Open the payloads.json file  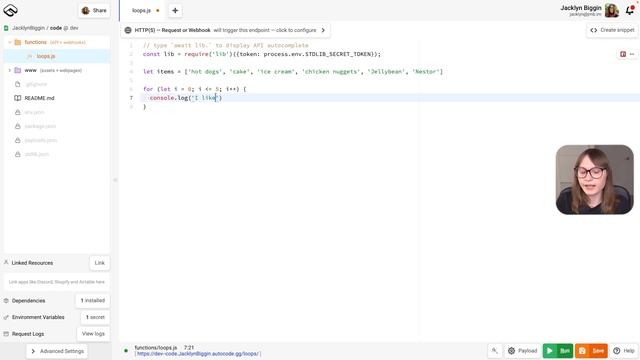(x=41, y=140)
